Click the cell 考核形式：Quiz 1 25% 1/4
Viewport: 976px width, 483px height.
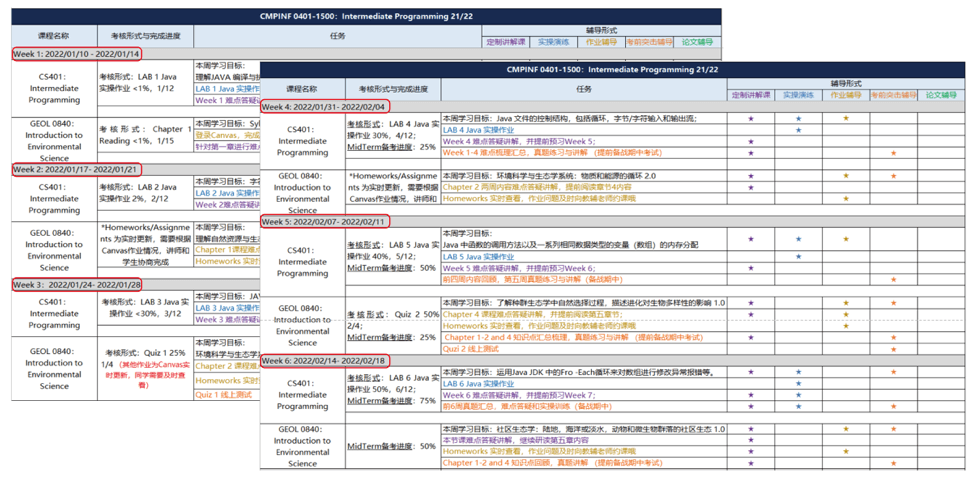point(145,368)
